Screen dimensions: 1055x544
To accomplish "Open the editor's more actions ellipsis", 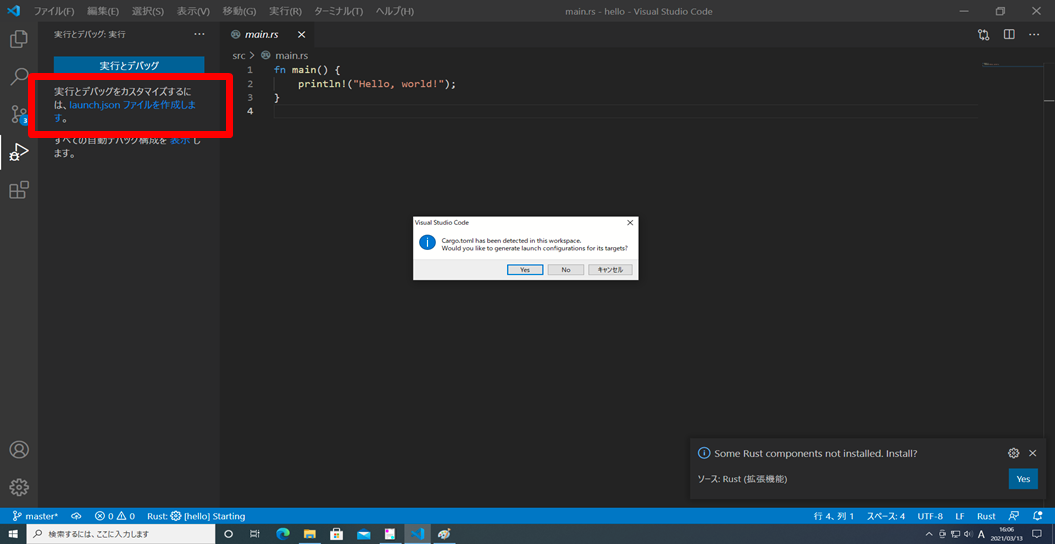I will (x=1034, y=34).
